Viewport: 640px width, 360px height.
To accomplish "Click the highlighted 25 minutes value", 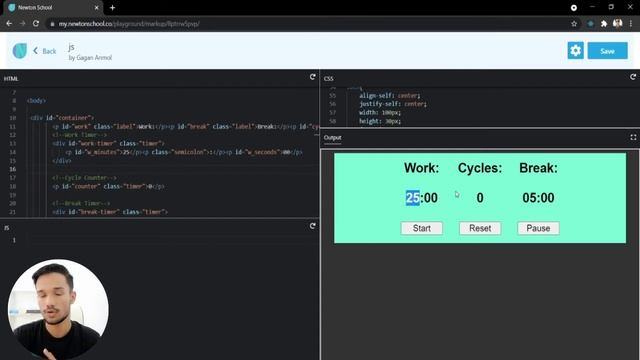I will pyautogui.click(x=412, y=198).
